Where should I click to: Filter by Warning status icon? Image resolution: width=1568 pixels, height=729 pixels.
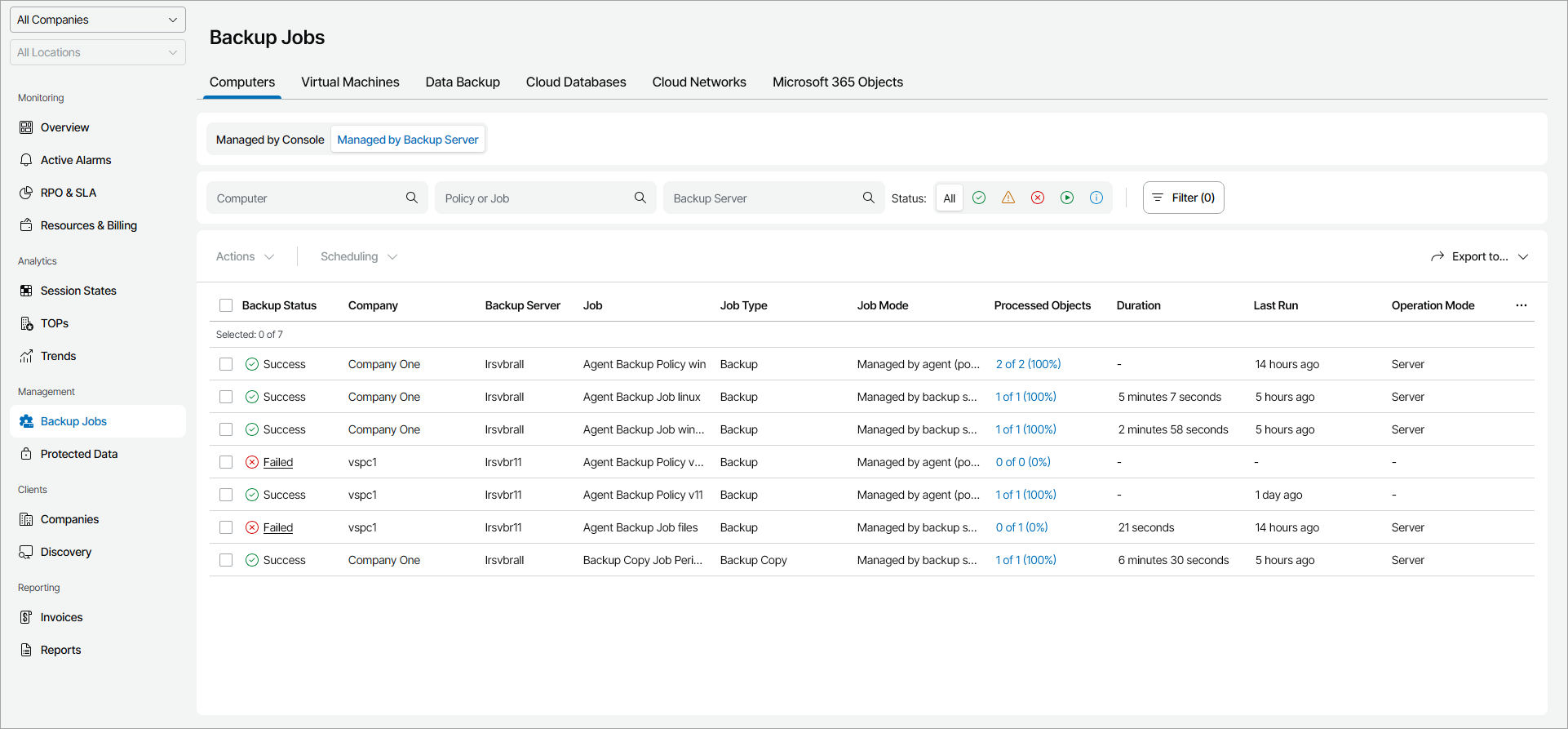1008,198
